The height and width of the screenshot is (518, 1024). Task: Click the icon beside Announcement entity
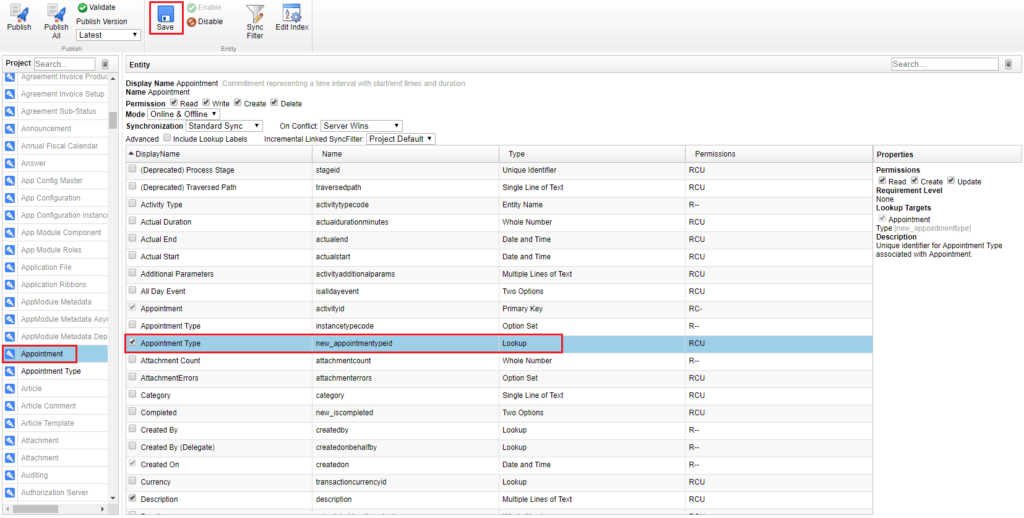pos(10,129)
